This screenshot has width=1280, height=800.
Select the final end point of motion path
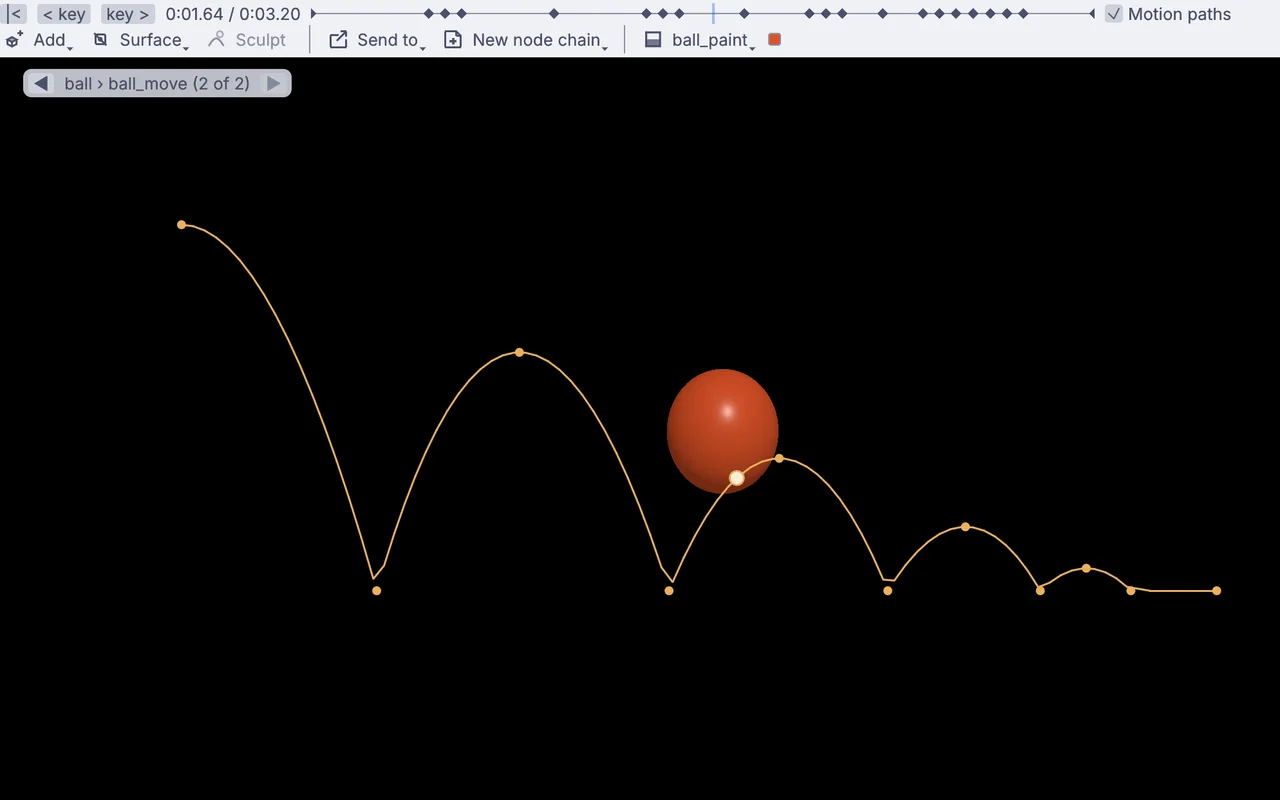[1216, 590]
